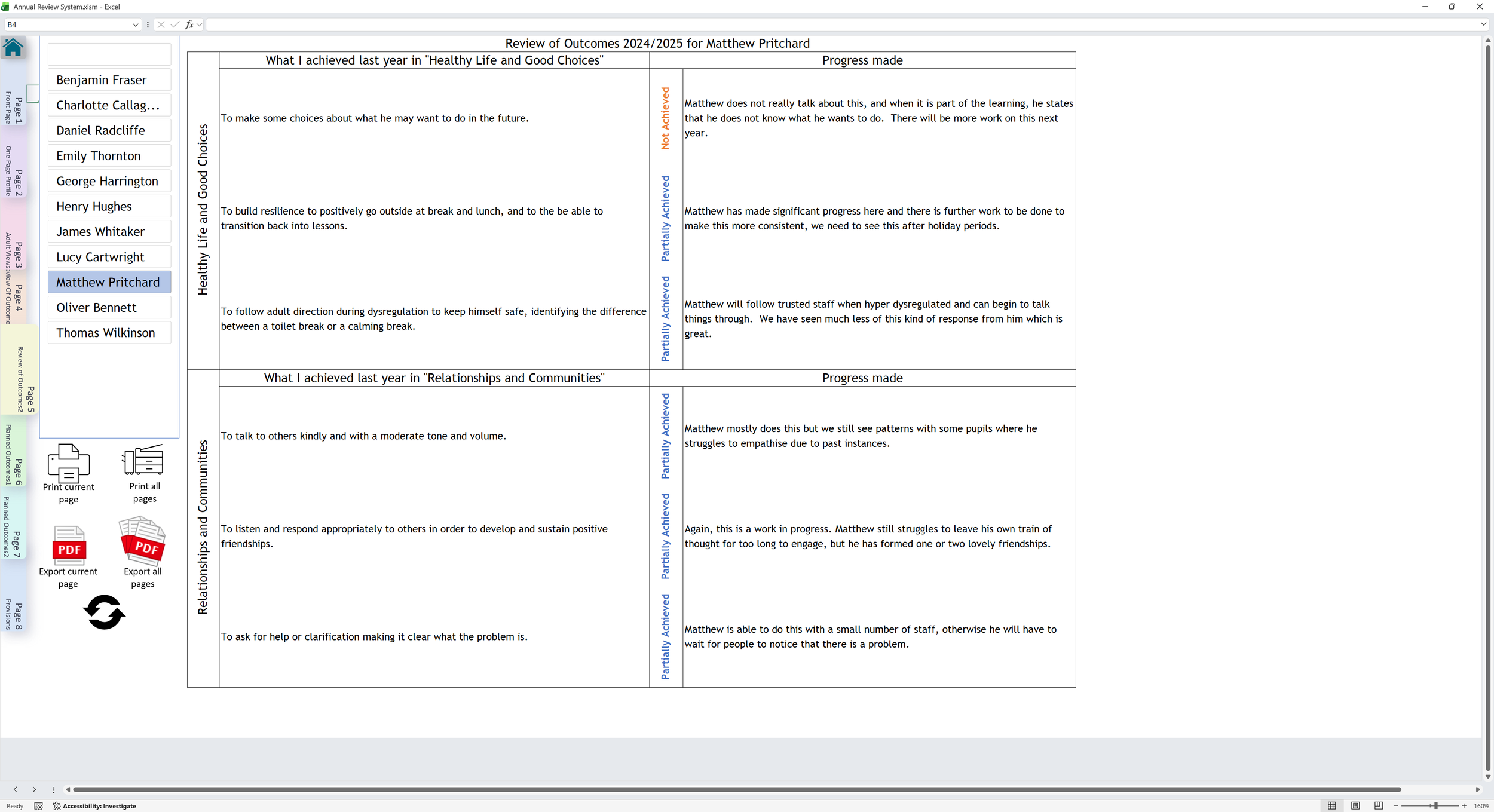The width and height of the screenshot is (1494, 812).
Task: Open the function dropdown next to fx
Action: point(200,25)
